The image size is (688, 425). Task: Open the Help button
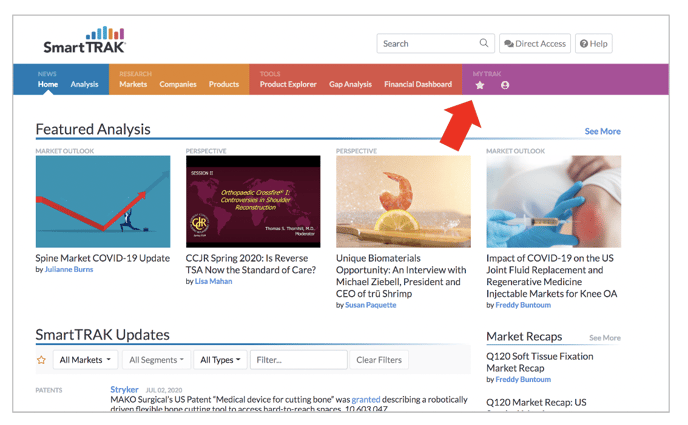click(x=594, y=43)
